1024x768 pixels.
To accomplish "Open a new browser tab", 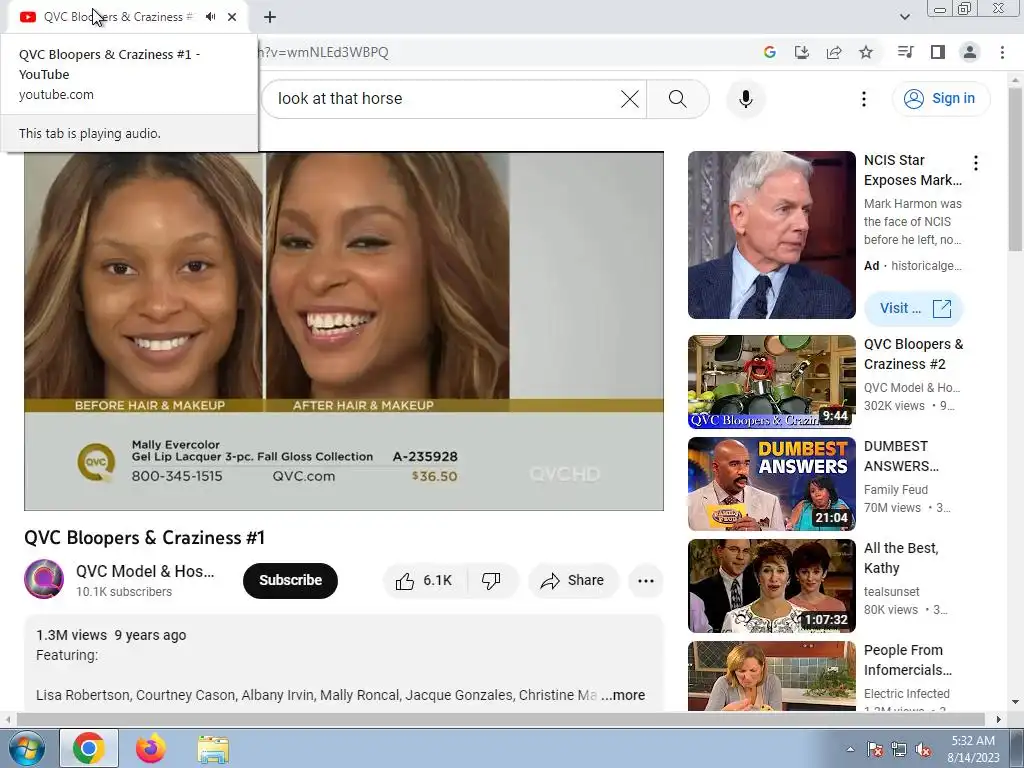I will [270, 17].
